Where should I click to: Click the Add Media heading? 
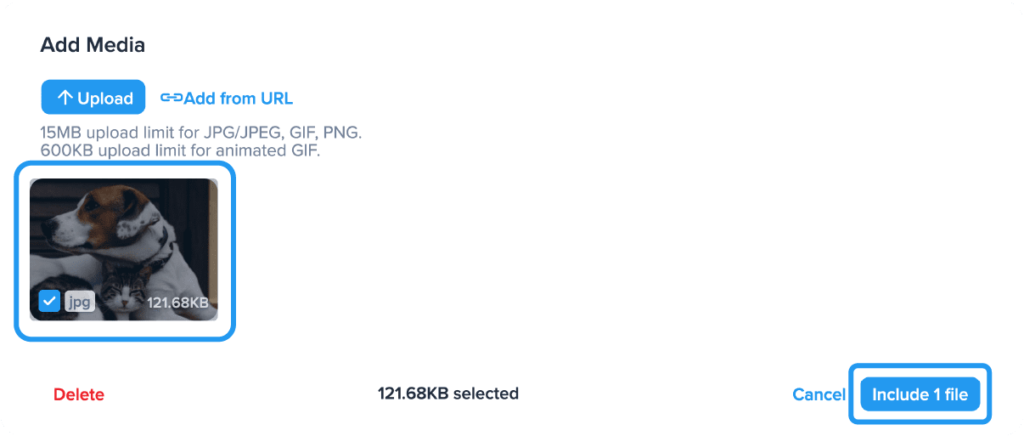[x=92, y=45]
